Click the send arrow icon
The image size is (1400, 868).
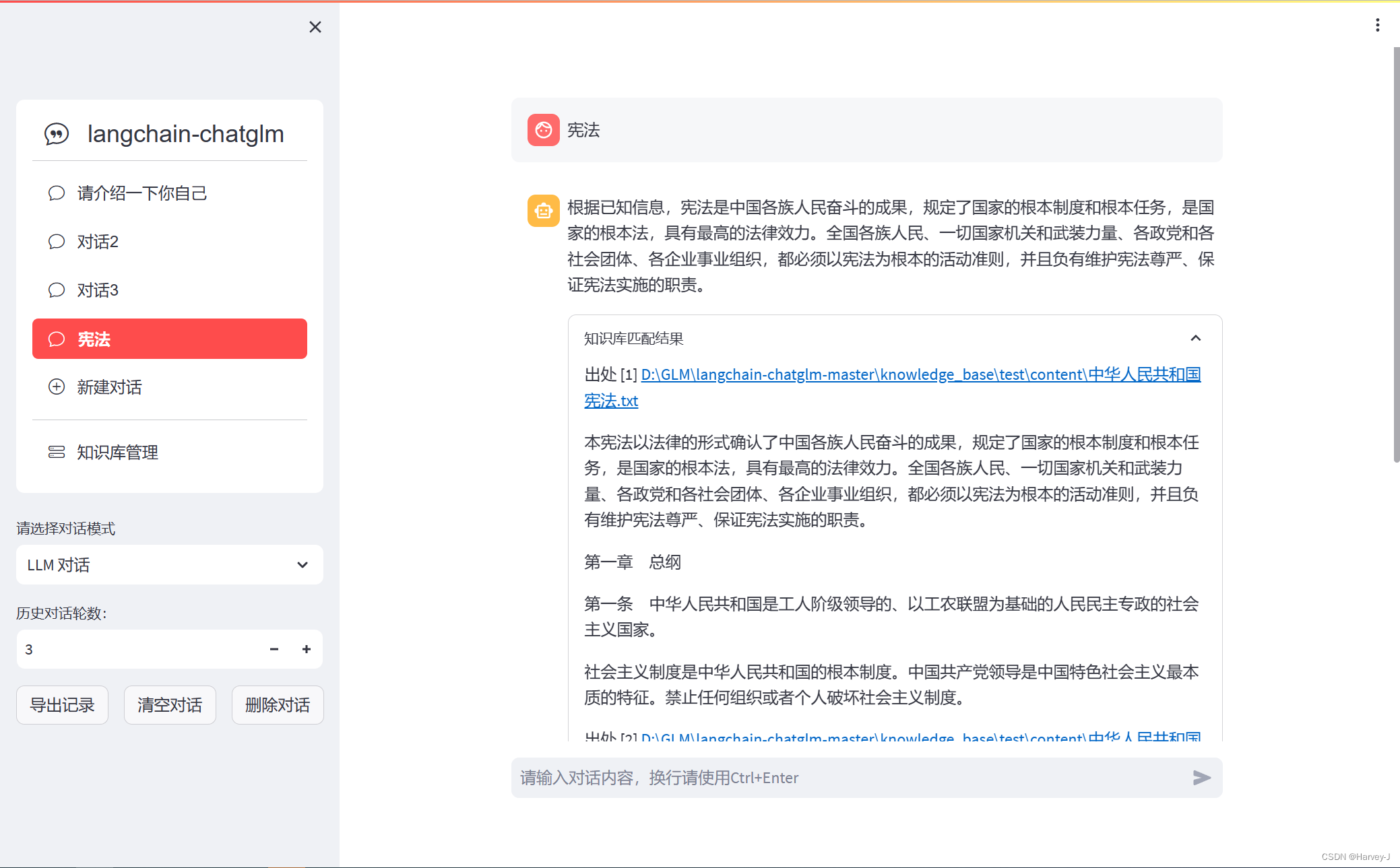[1201, 778]
